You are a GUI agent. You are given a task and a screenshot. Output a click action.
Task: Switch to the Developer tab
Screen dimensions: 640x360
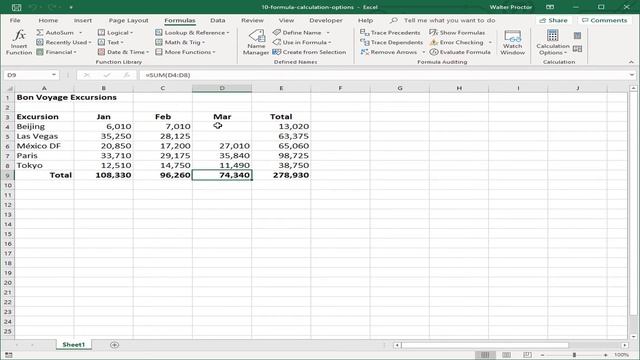point(326,20)
